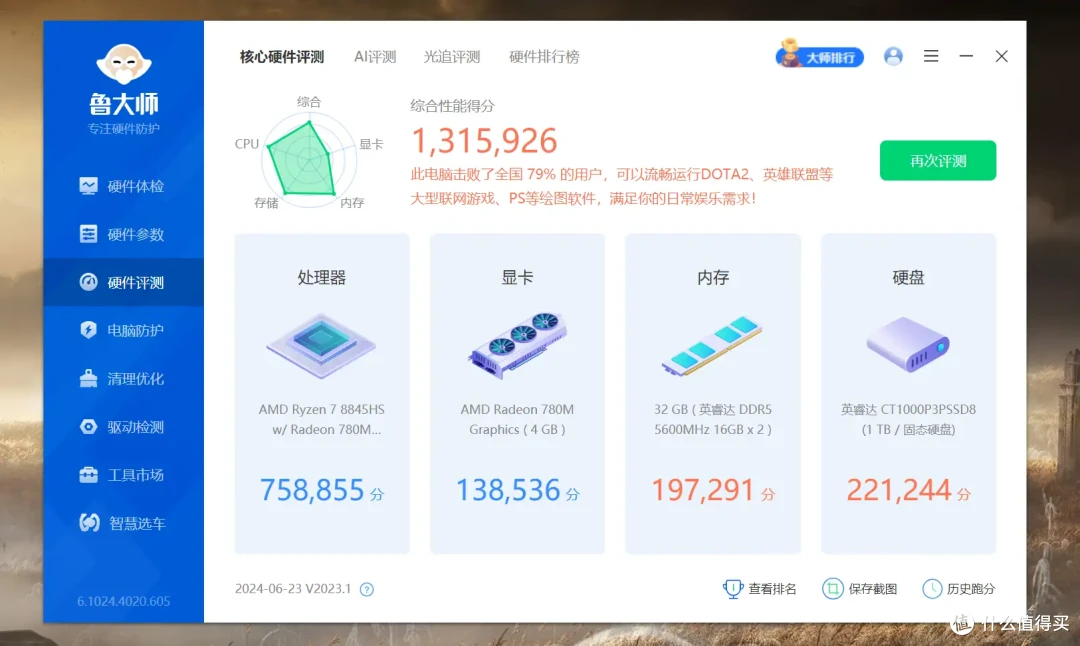This screenshot has height=646, width=1080.
Task: Open 大师排行 trophy badge
Action: click(820, 55)
